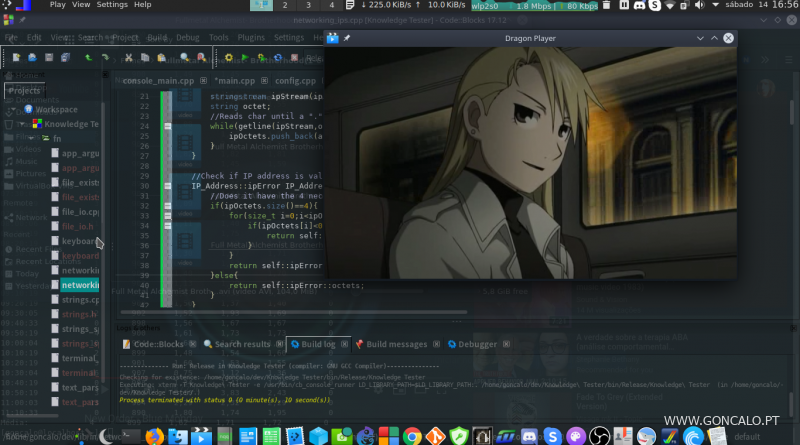
Task: Click the Cut scissors icon
Action: 130,58
